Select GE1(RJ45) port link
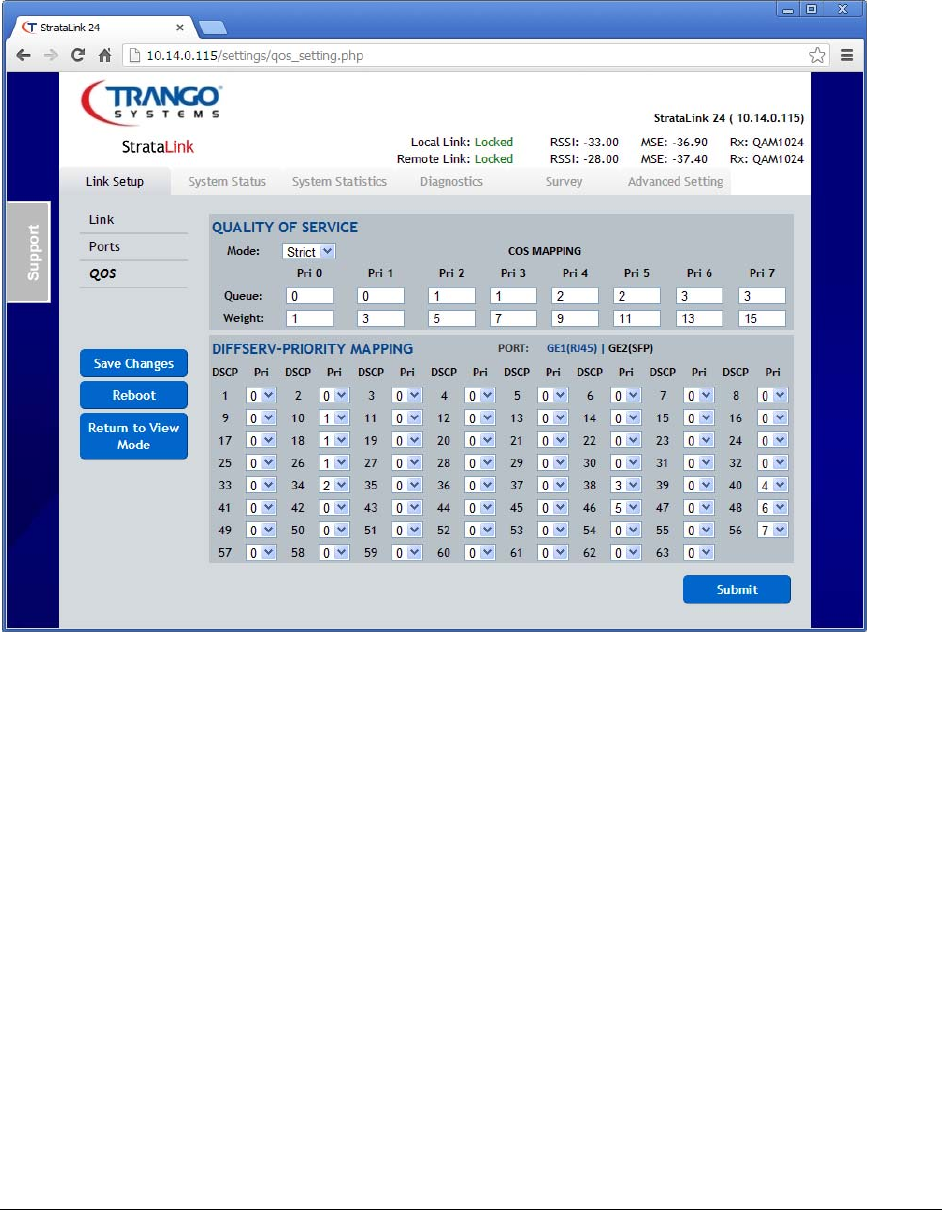Viewport: 942px width, 1210px height. point(572,349)
